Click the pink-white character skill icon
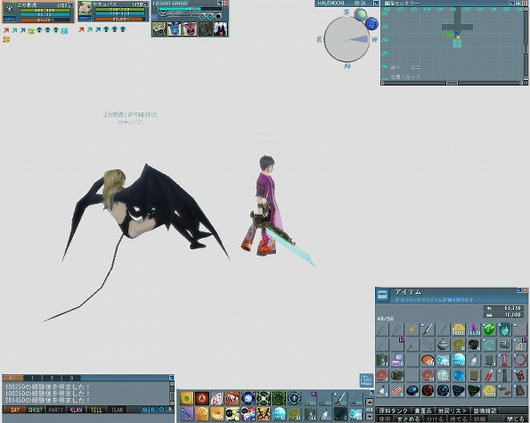The height and width of the screenshot is (423, 530). pyautogui.click(x=217, y=398)
